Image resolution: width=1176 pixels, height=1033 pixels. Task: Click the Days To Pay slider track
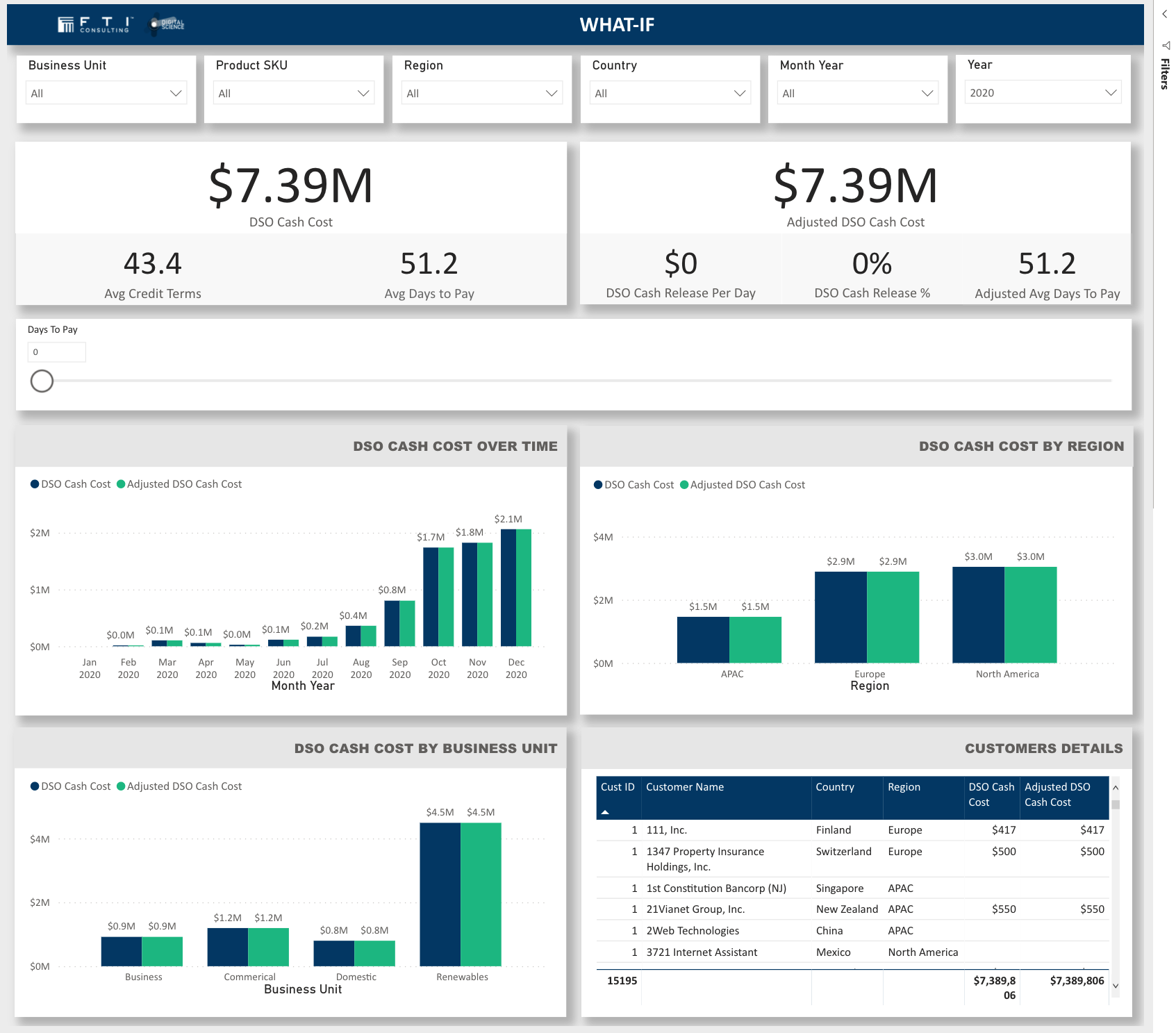582,381
